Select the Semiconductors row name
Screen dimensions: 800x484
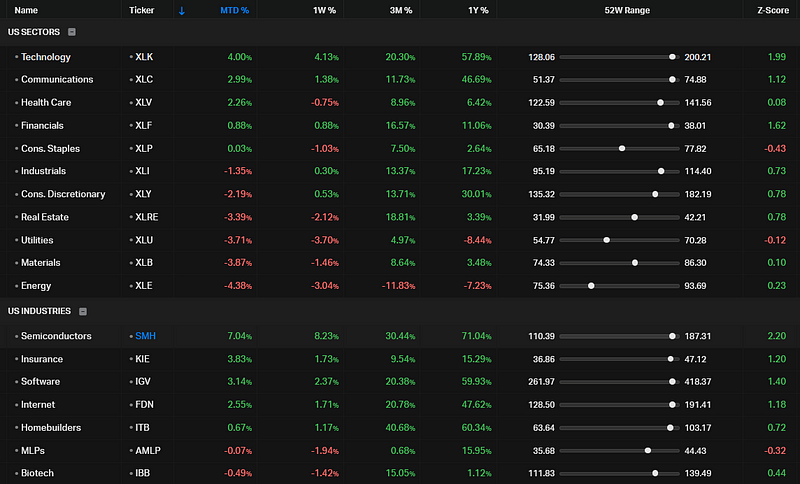(56, 336)
